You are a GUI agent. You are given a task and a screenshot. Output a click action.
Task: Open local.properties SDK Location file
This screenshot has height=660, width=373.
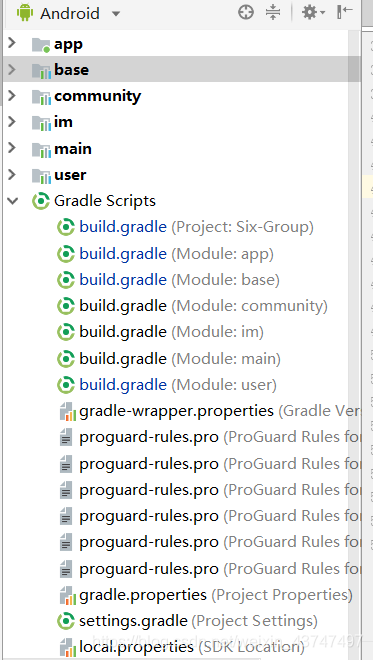point(192,647)
